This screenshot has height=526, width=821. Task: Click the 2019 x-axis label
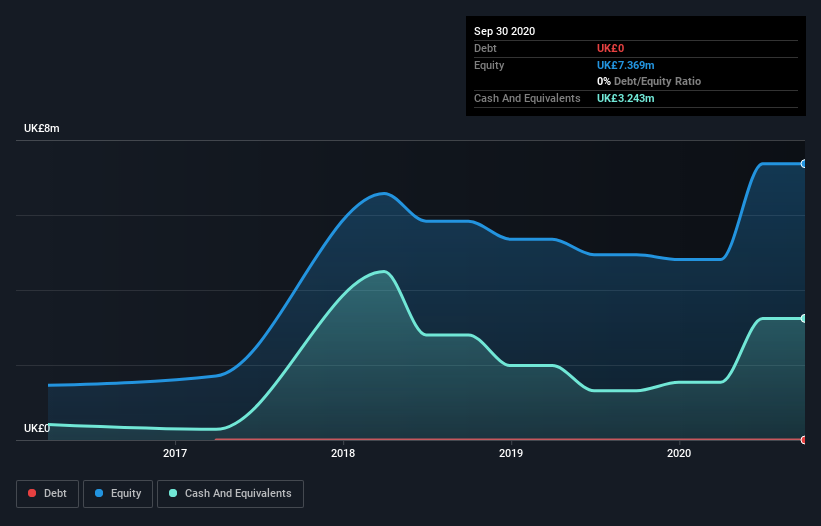[x=511, y=453]
